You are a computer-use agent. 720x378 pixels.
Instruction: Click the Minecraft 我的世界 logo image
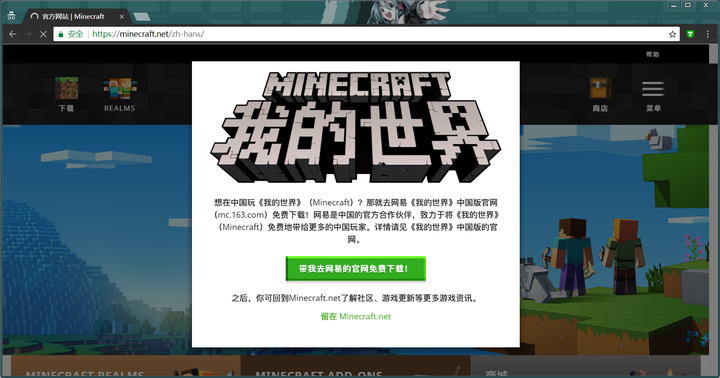pyautogui.click(x=355, y=126)
